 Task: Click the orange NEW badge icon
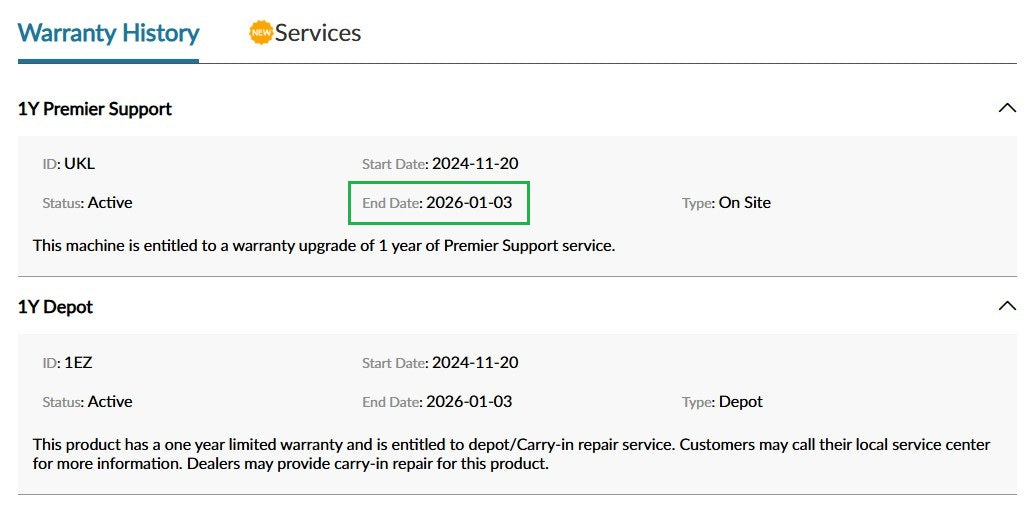(261, 32)
